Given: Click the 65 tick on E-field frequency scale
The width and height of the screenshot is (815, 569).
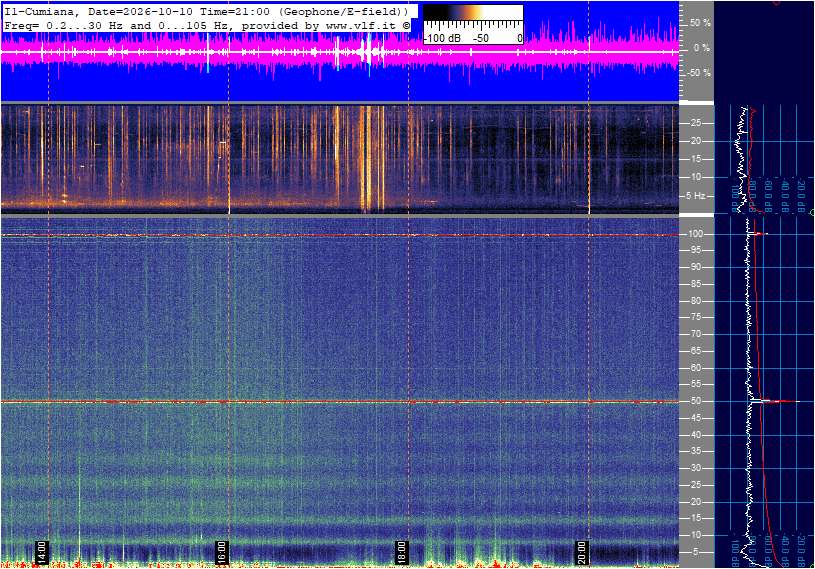Looking at the screenshot, I should tap(695, 351).
